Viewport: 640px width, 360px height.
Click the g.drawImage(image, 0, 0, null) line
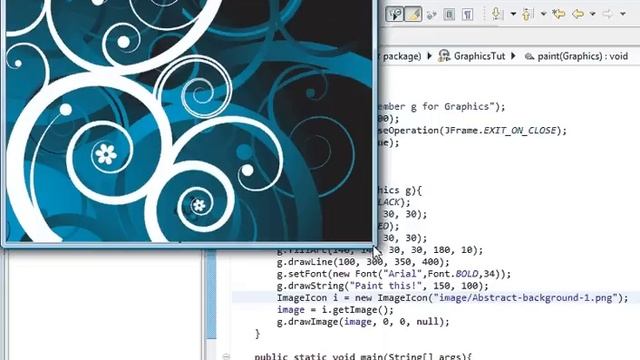point(363,322)
